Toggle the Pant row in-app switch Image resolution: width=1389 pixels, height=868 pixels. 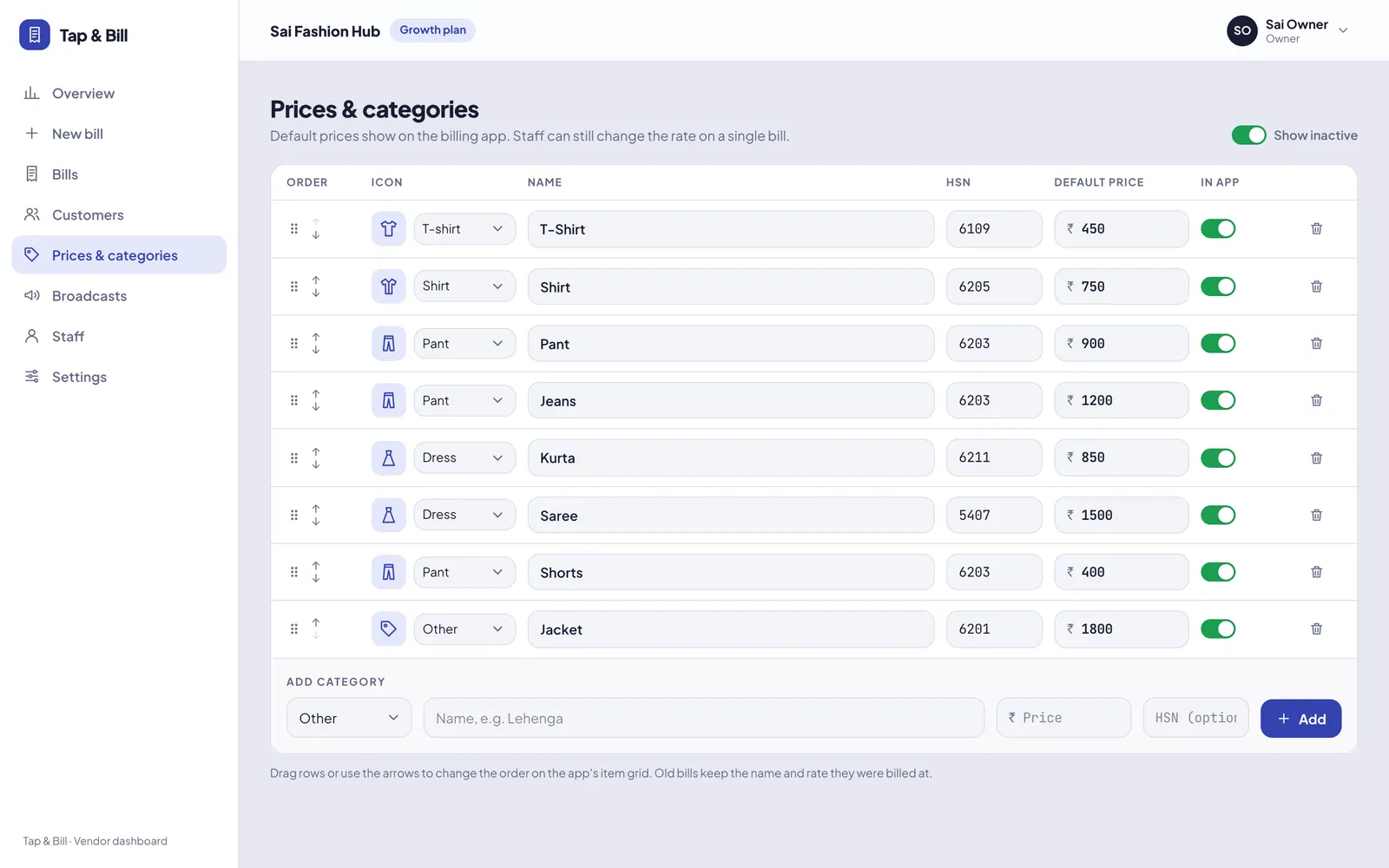[x=1218, y=344]
